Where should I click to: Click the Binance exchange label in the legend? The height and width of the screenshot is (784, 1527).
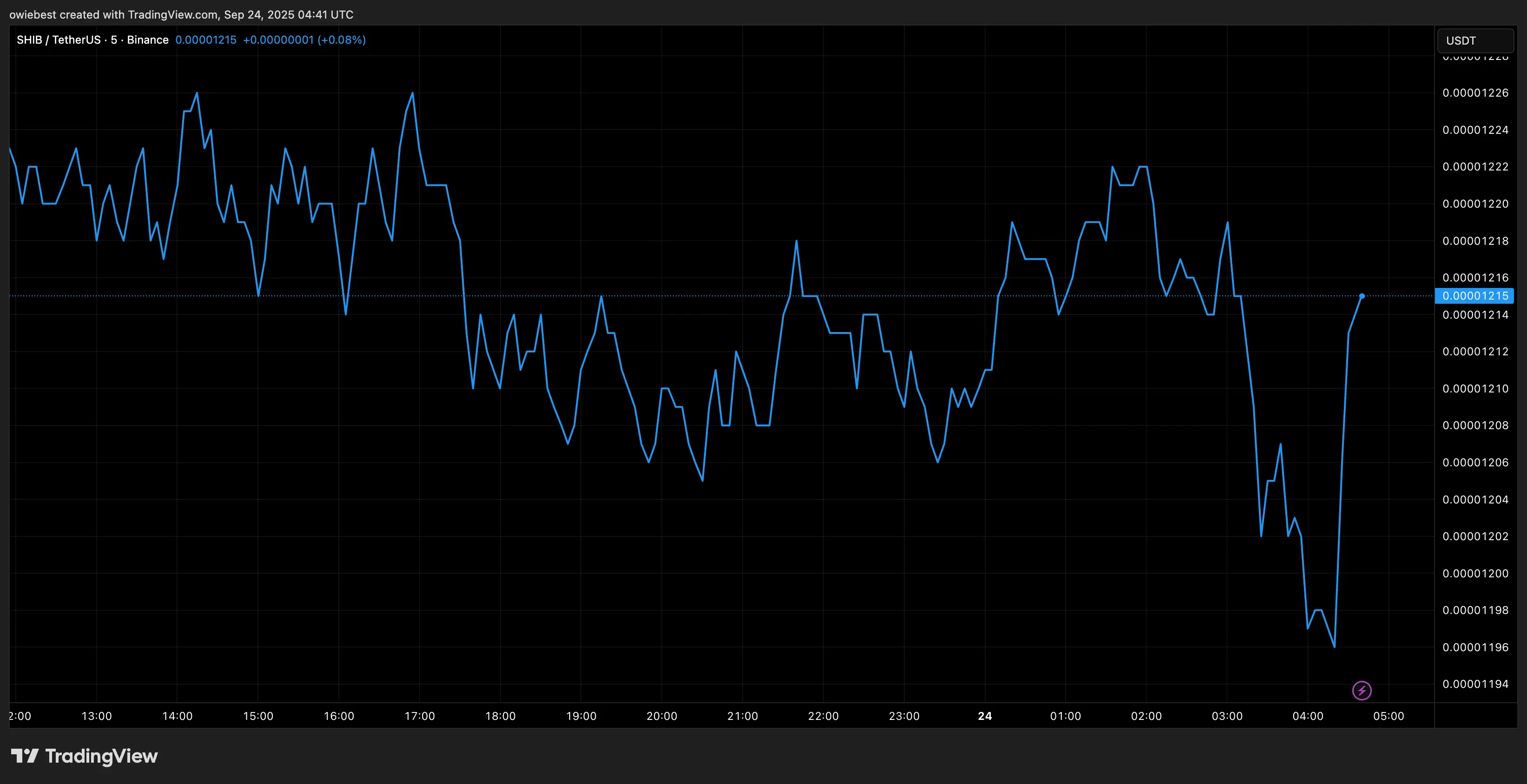click(x=148, y=39)
